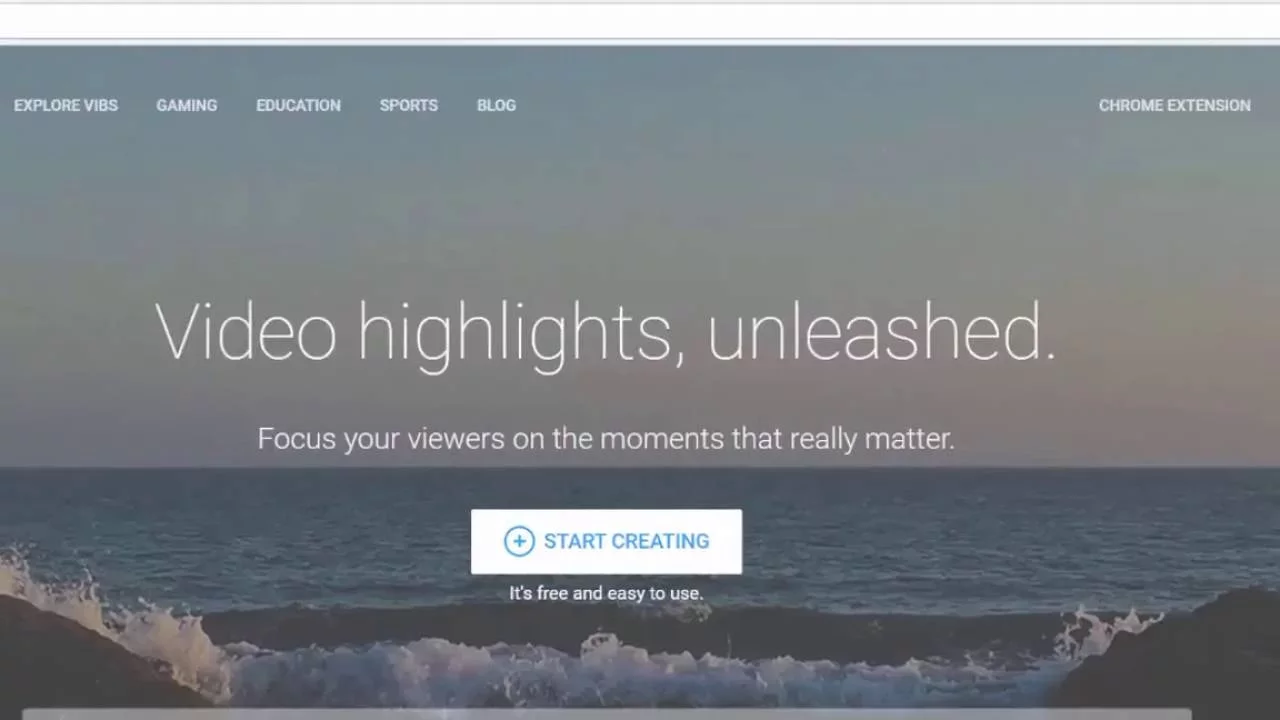1280x720 pixels.
Task: Click the word 'EXTENSION' in top-right link
Action: [x=1210, y=105]
